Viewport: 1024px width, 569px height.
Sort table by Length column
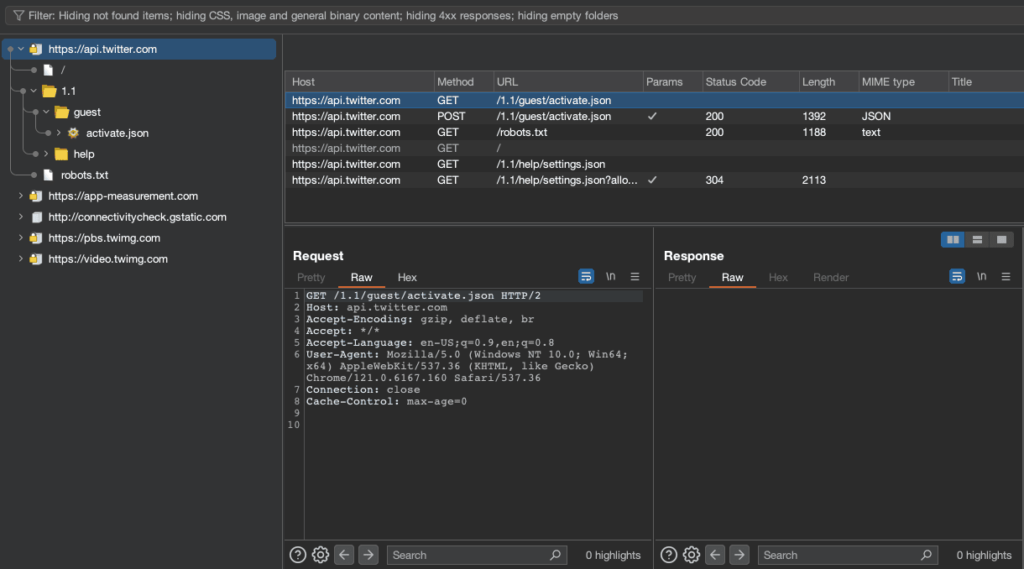pos(829,82)
